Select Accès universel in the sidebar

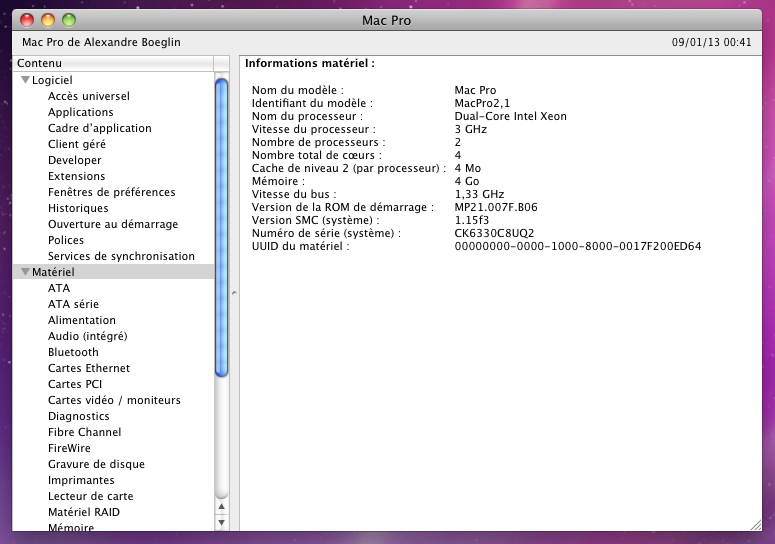88,96
